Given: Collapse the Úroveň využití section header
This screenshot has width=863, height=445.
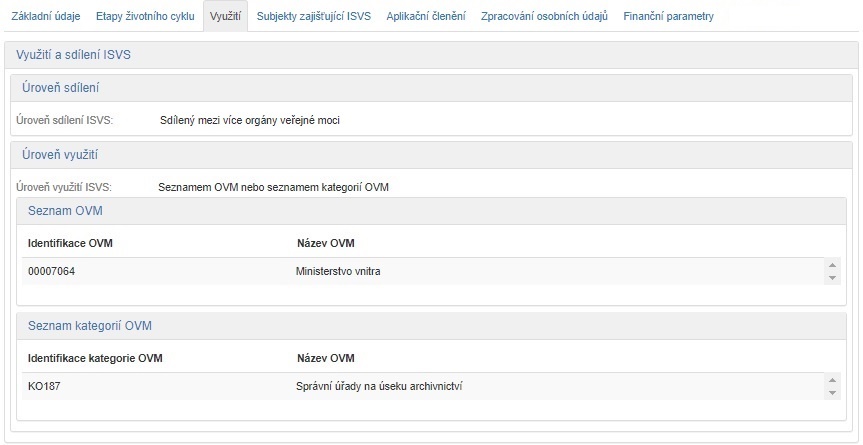Looking at the screenshot, I should pos(59,155).
